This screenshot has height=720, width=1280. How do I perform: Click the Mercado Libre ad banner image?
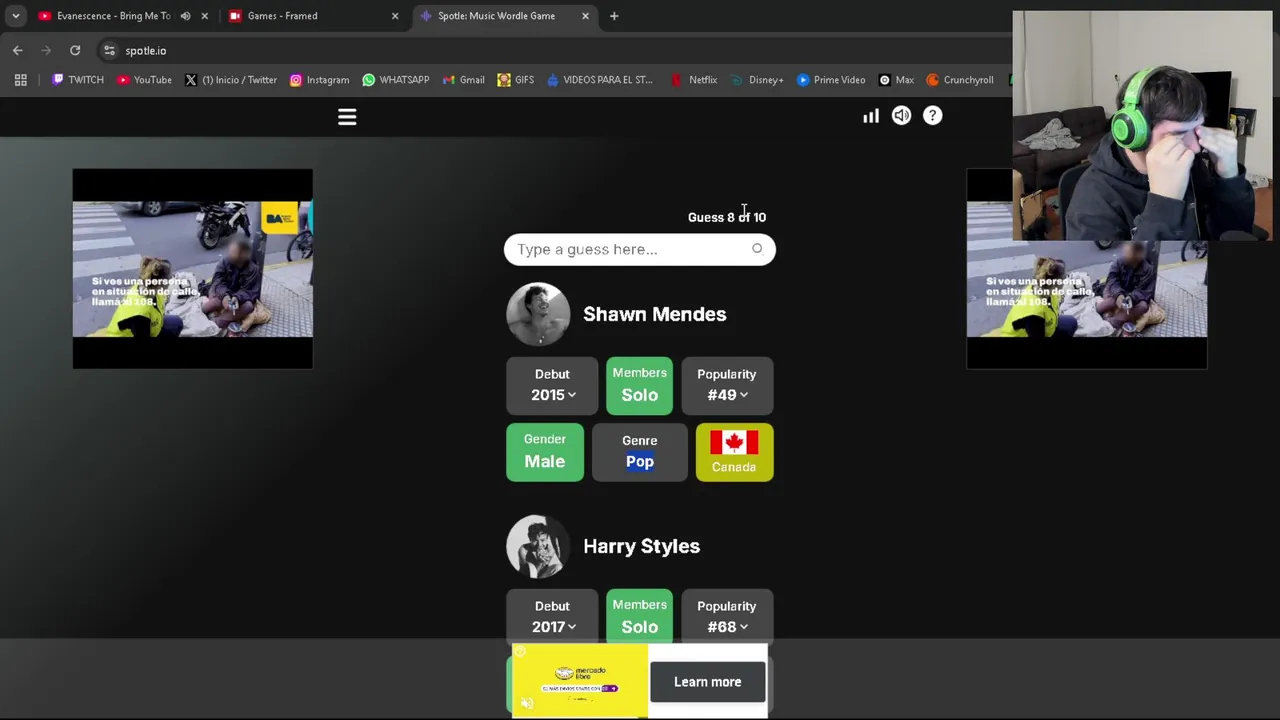tap(580, 681)
